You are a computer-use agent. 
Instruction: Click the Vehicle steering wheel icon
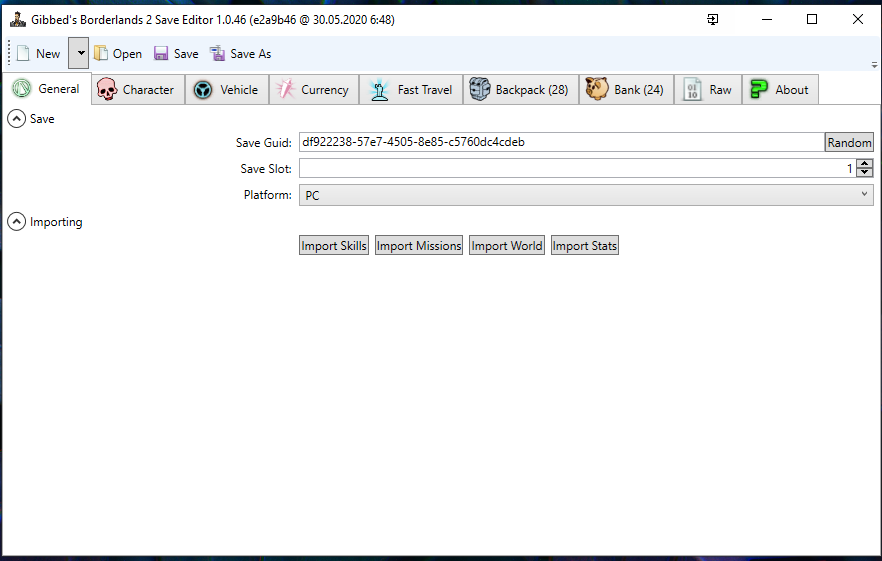pos(202,90)
